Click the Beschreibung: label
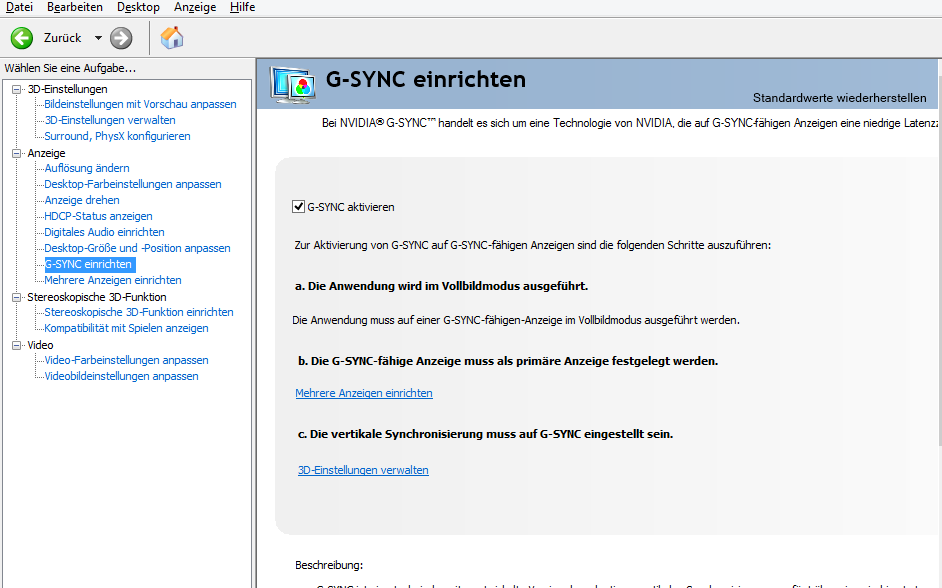The image size is (942, 588). click(x=329, y=565)
